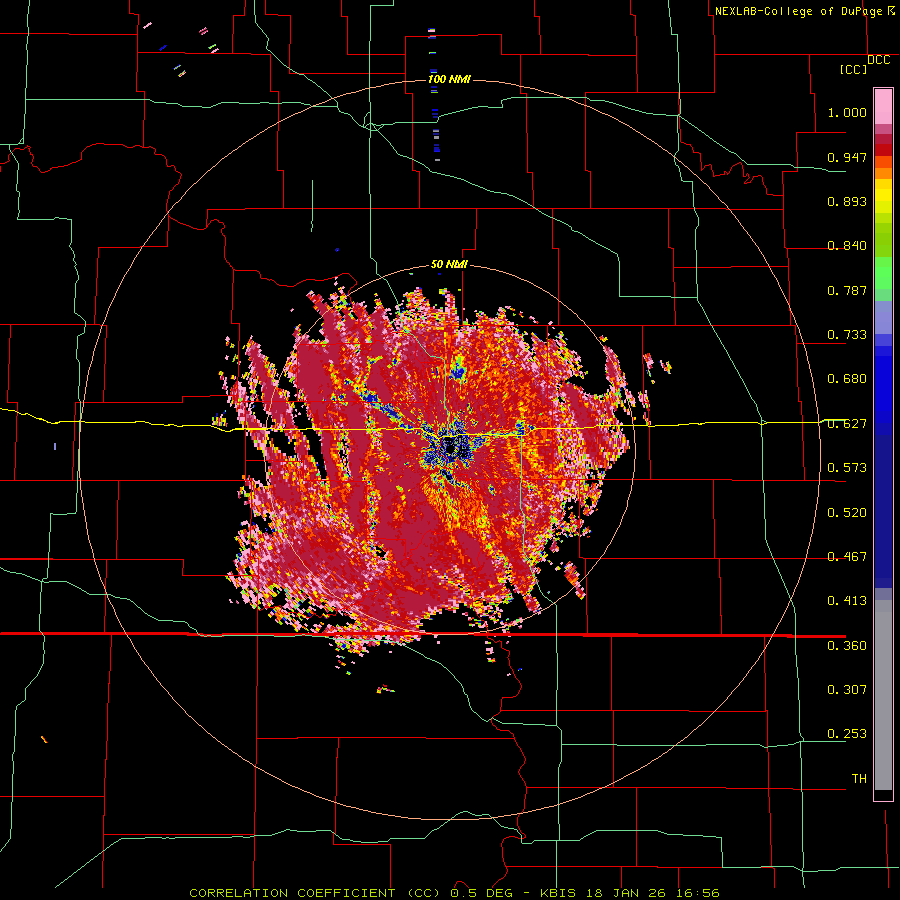The height and width of the screenshot is (900, 900).
Task: Select the 0.573 scale value
Action: 847,468
